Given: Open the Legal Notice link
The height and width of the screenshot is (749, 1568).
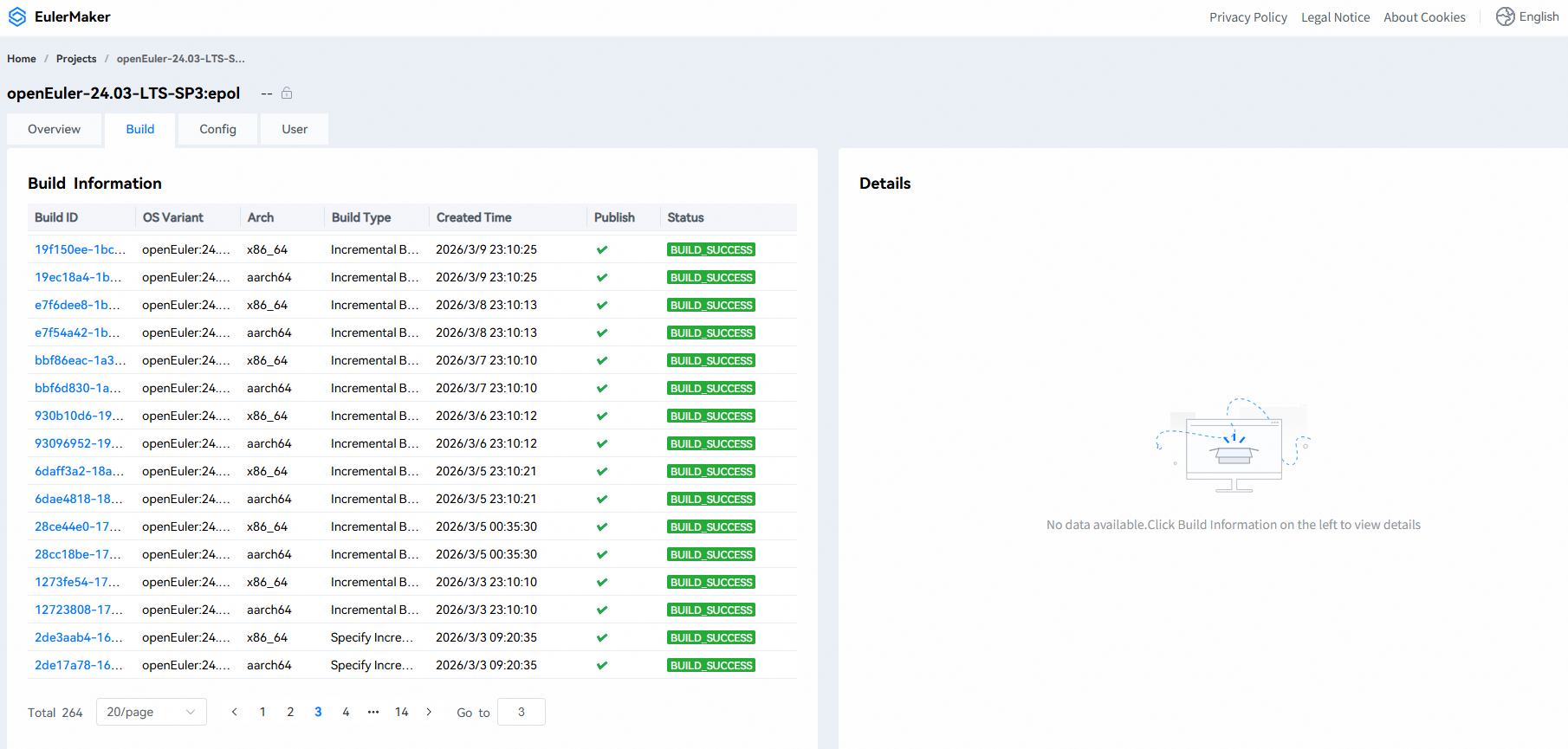Looking at the screenshot, I should 1336,17.
